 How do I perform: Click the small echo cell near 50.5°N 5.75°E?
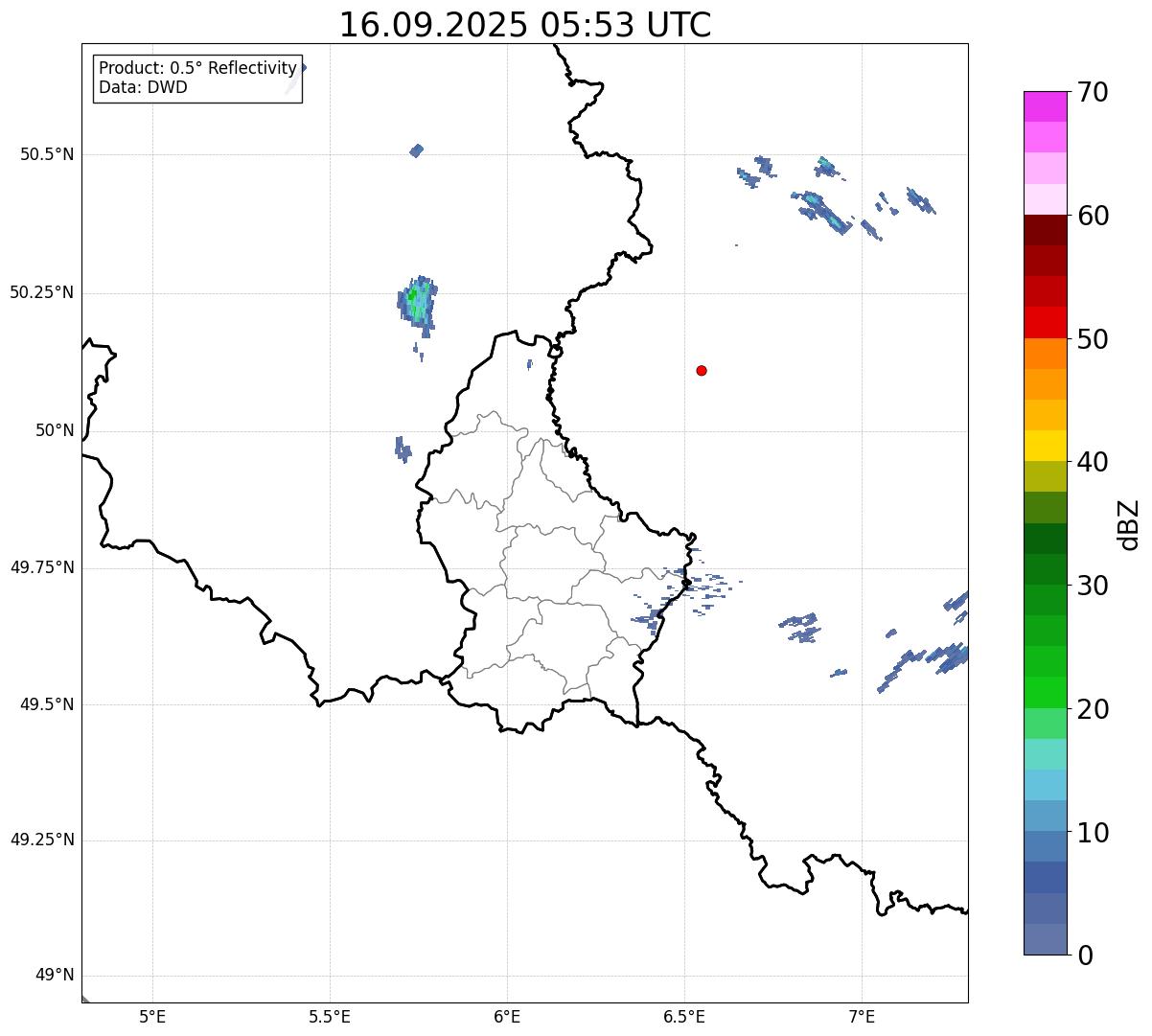pyautogui.click(x=416, y=150)
